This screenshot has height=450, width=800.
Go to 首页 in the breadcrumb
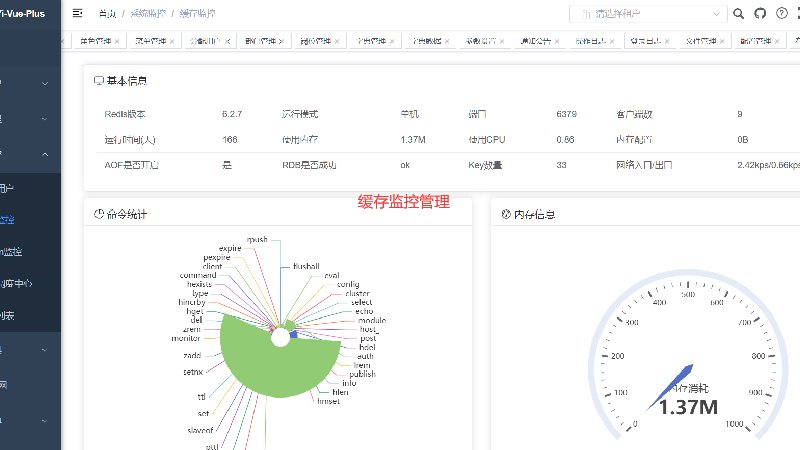coord(107,14)
